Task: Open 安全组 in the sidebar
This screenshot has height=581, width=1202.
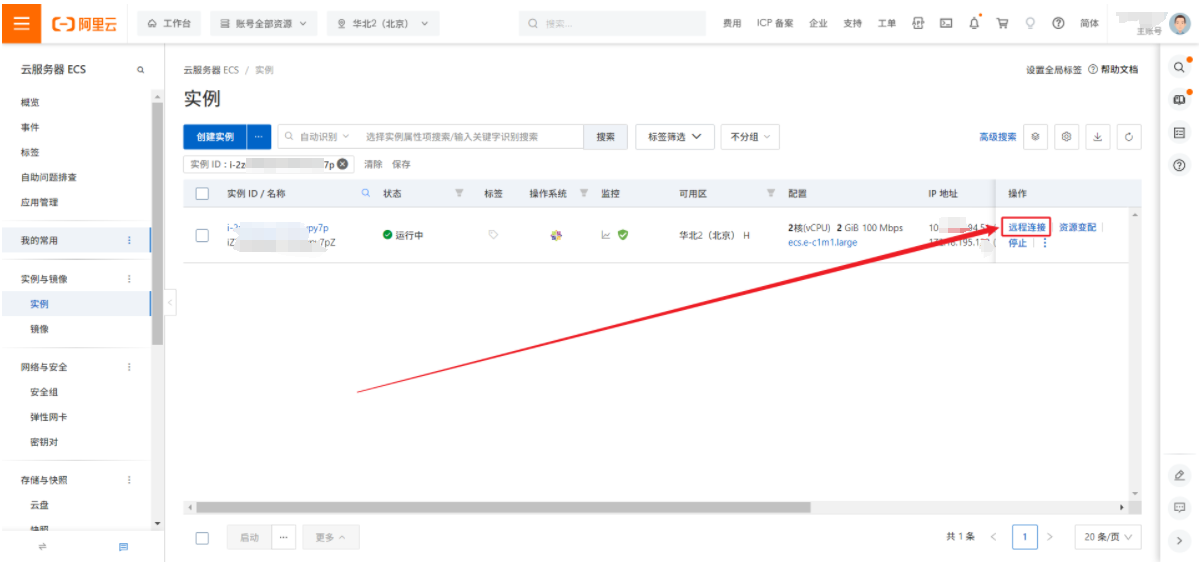Action: tap(44, 392)
